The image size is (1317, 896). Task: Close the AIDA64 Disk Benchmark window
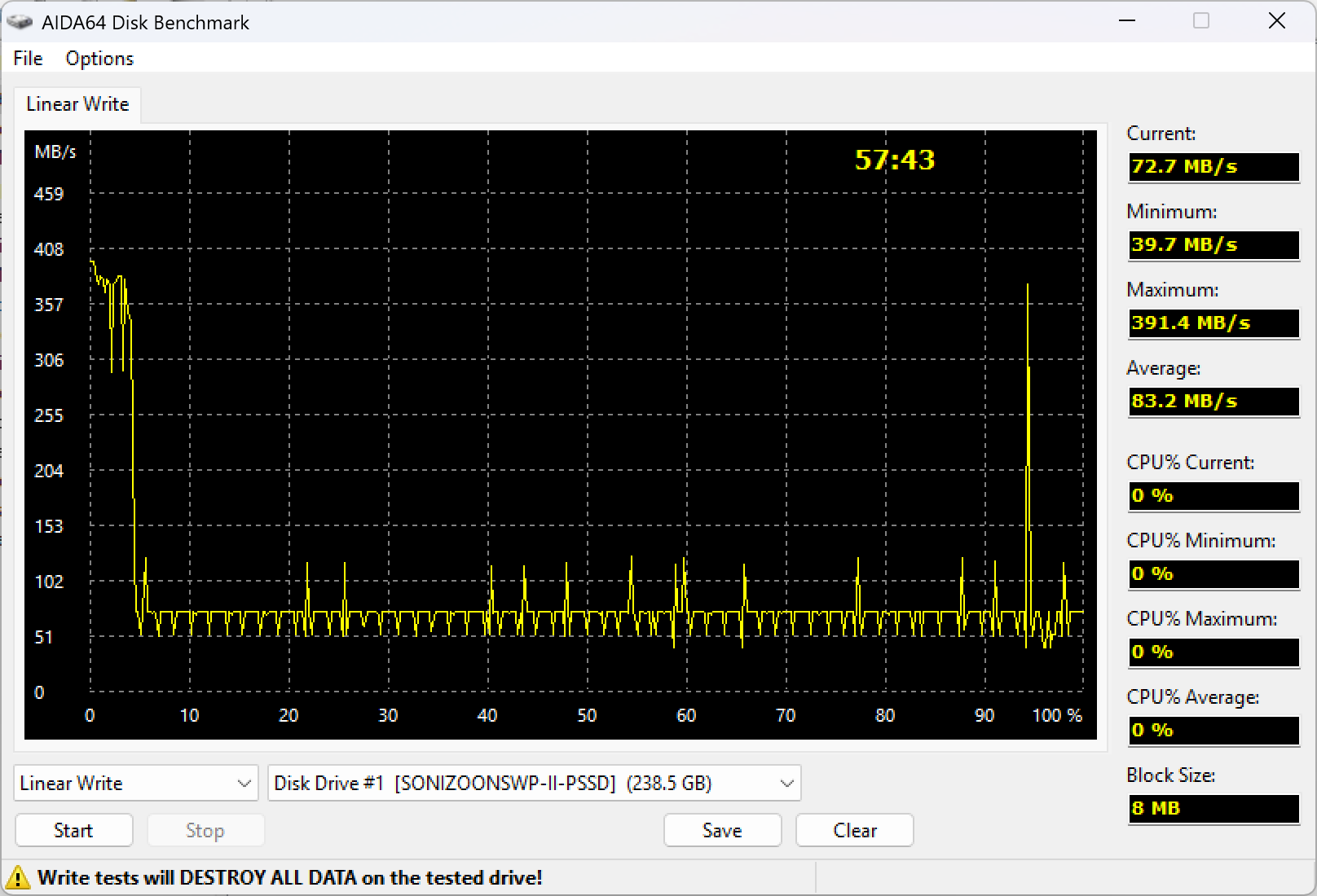[1277, 21]
